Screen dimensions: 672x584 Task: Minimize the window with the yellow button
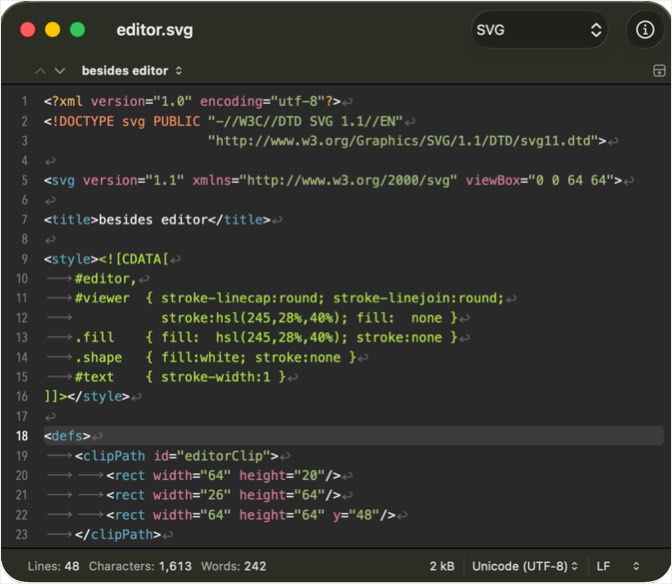[x=53, y=30]
